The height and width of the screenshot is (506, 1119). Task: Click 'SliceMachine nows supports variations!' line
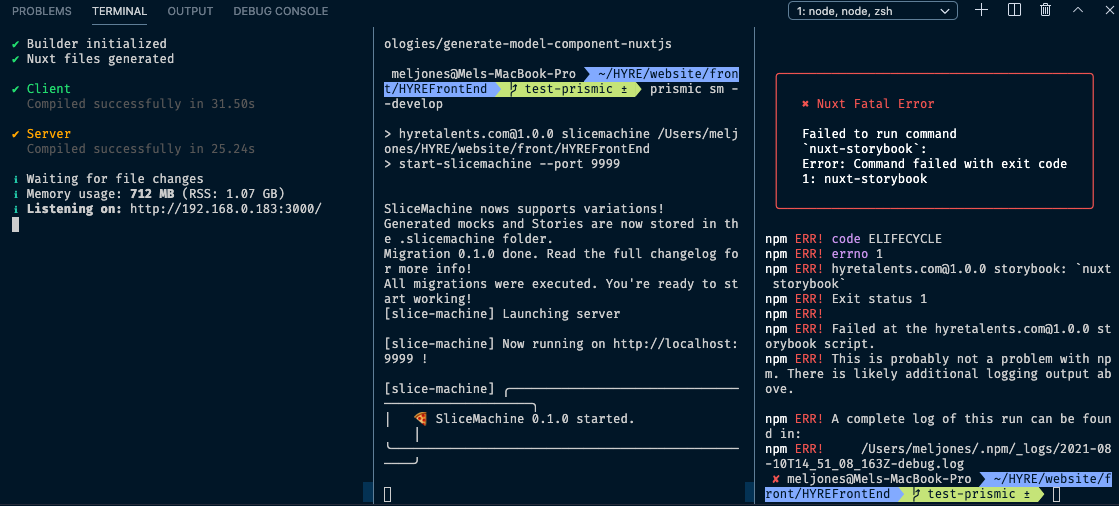[524, 209]
